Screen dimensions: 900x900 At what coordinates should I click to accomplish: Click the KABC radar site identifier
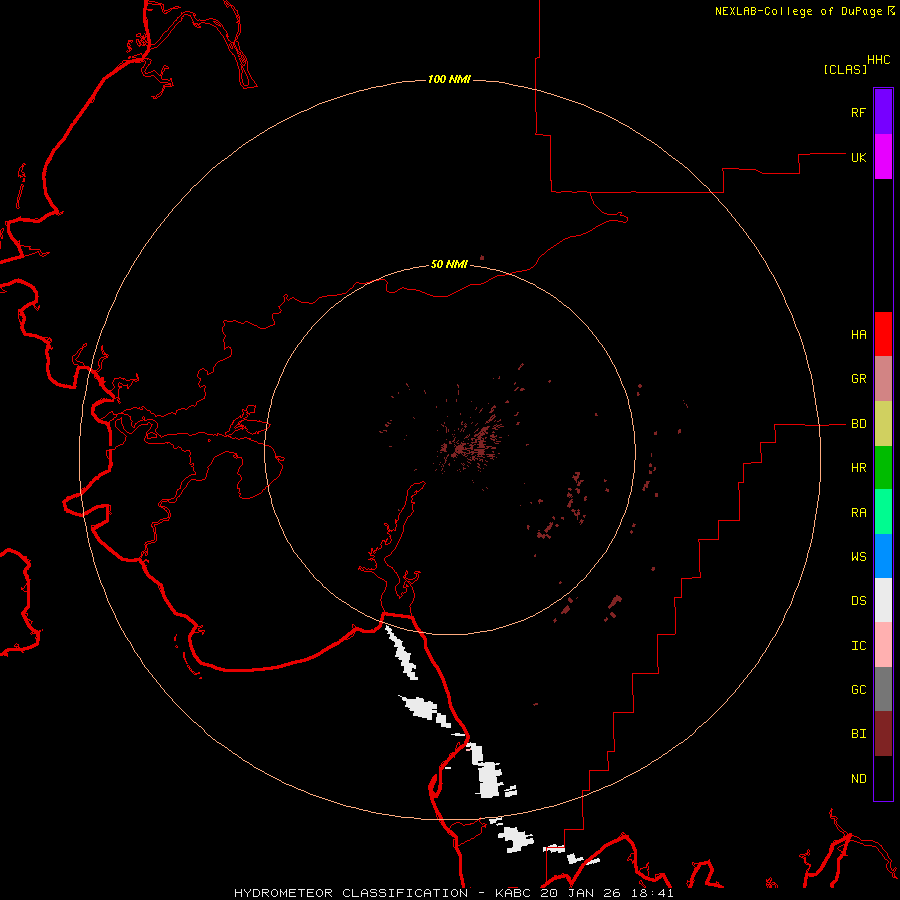tap(513, 893)
